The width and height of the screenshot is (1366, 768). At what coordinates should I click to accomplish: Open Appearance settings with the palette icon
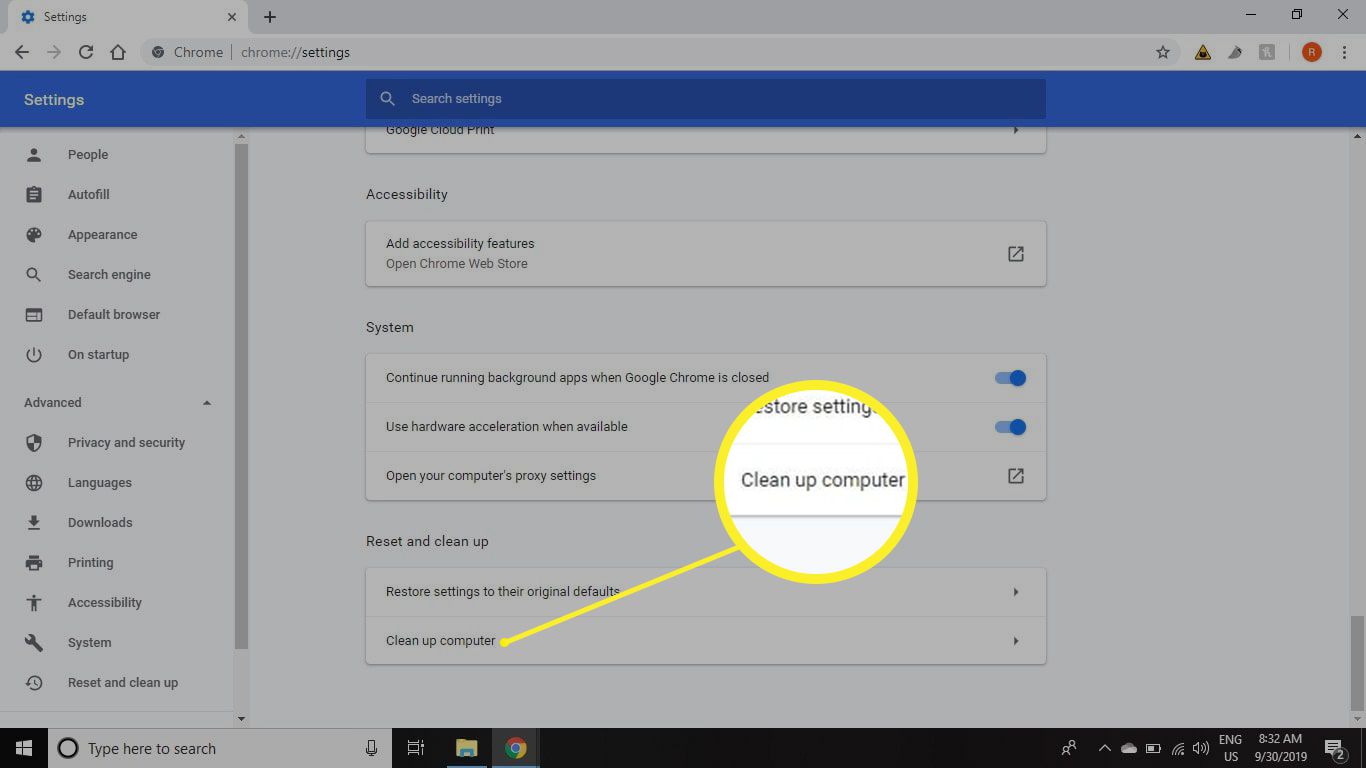(36, 234)
